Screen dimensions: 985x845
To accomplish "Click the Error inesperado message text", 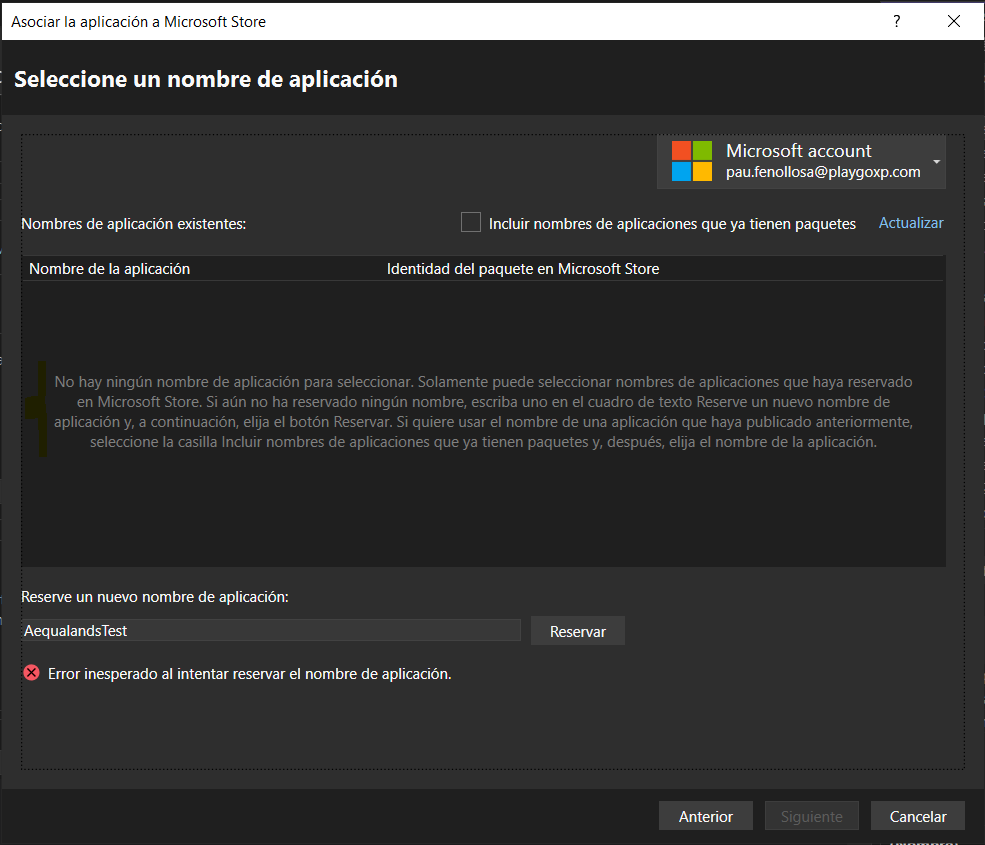I will 249,673.
